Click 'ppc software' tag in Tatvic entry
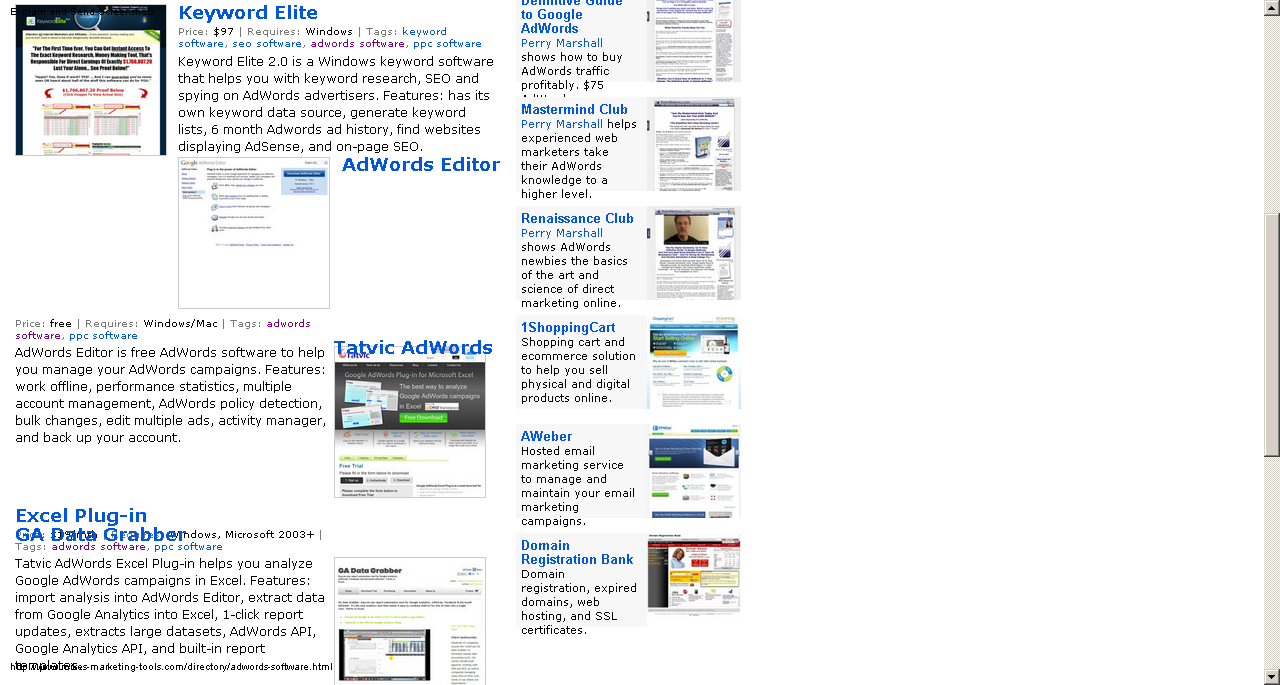Viewport: 1280px width, 685px height. [188, 547]
